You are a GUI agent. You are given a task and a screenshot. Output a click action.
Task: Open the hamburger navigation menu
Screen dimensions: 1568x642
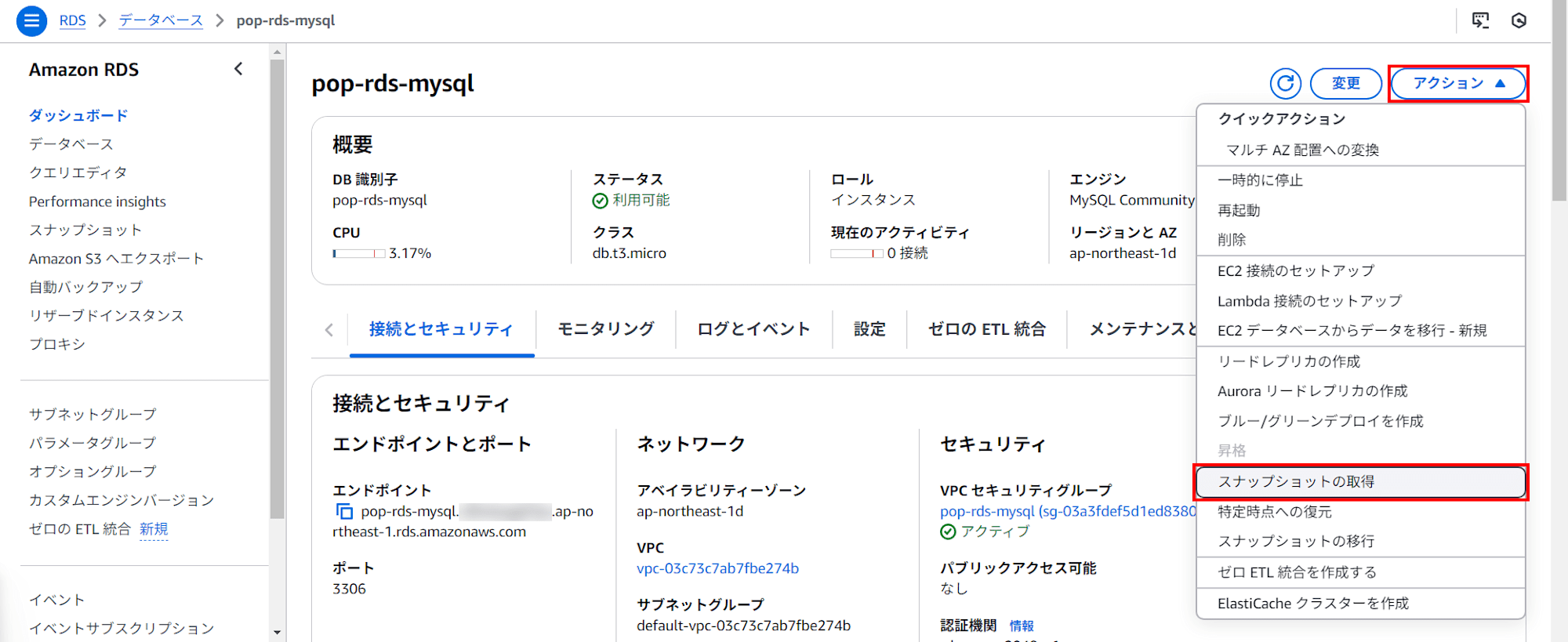pos(31,21)
